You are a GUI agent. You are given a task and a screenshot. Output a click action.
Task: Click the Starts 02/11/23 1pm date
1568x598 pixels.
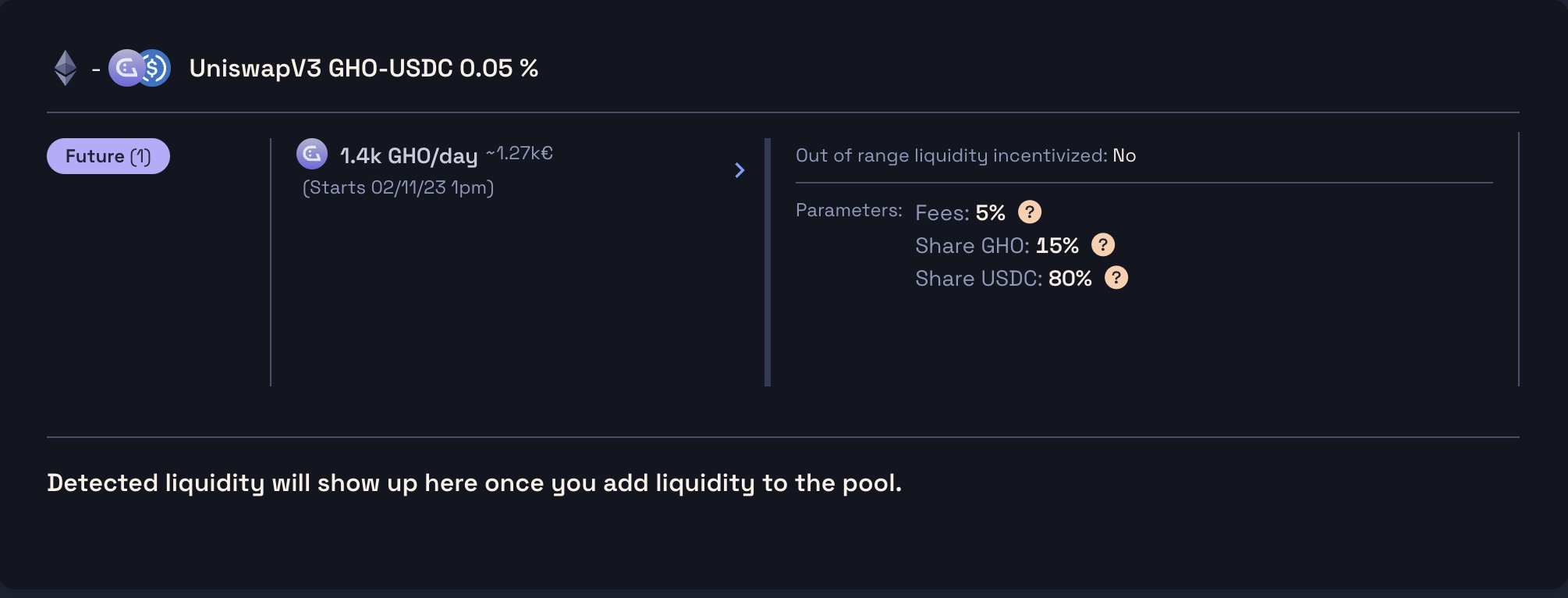click(x=398, y=187)
